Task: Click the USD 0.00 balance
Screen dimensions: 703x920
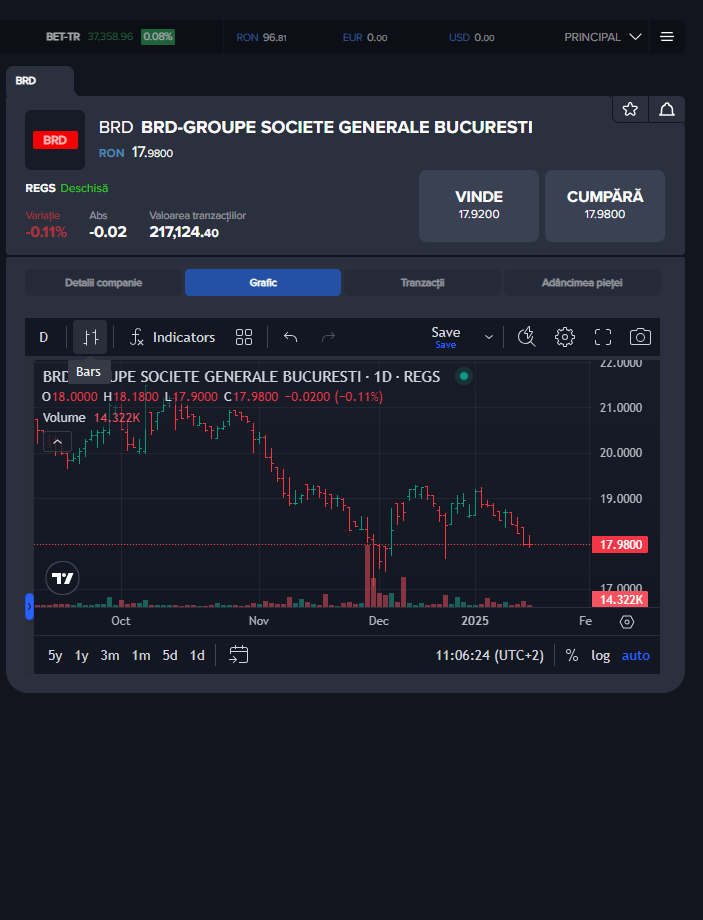Action: pos(472,38)
